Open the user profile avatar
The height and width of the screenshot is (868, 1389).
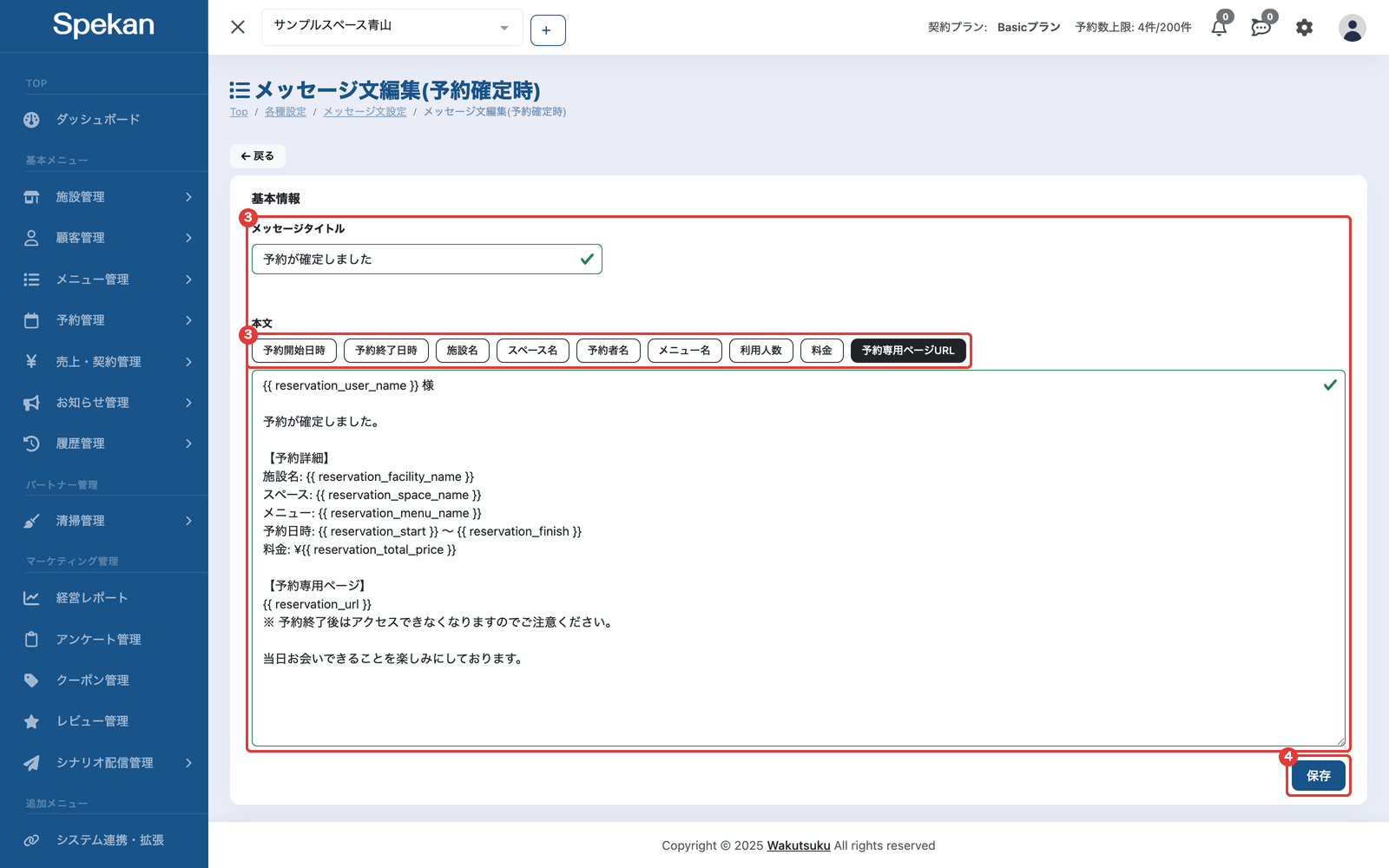pos(1352,28)
